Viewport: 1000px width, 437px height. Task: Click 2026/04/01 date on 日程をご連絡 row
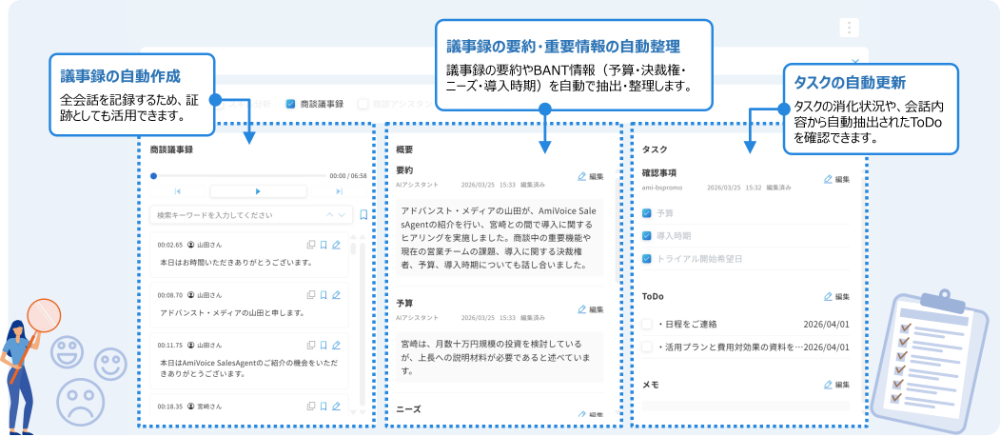(x=827, y=324)
